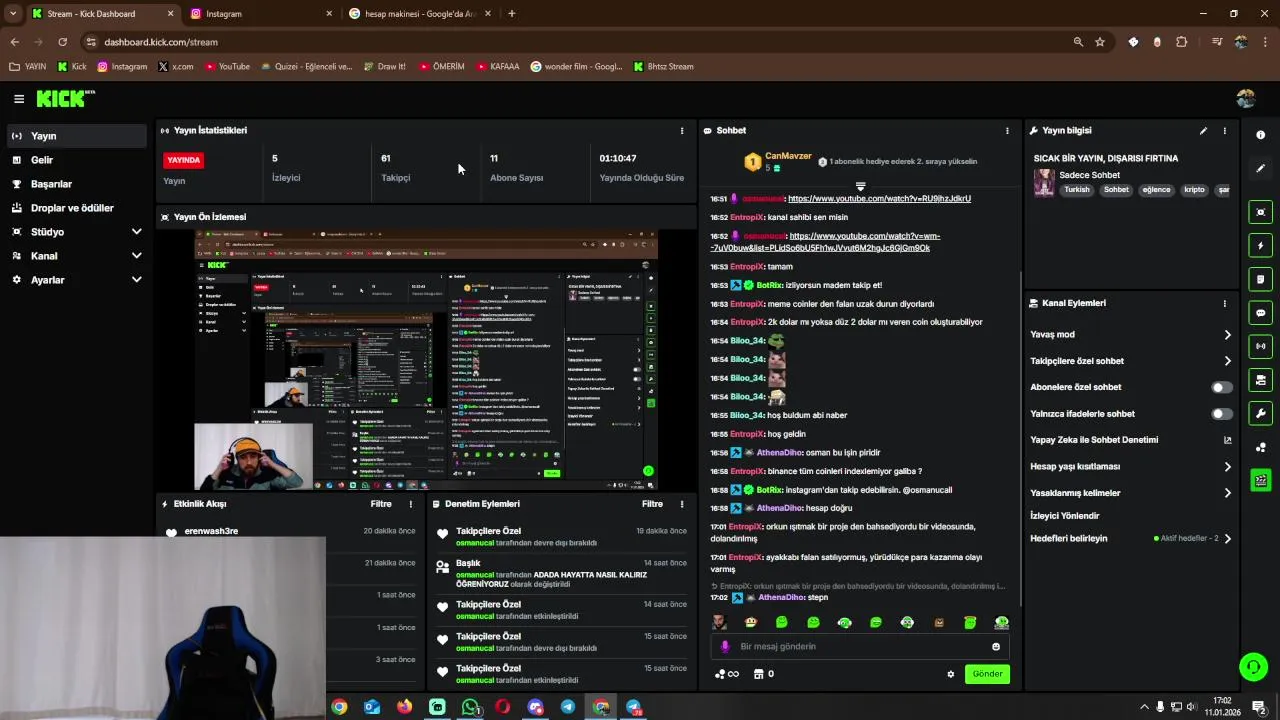Open chat settings gear icon
This screenshot has height=720, width=1280.
click(x=950, y=674)
